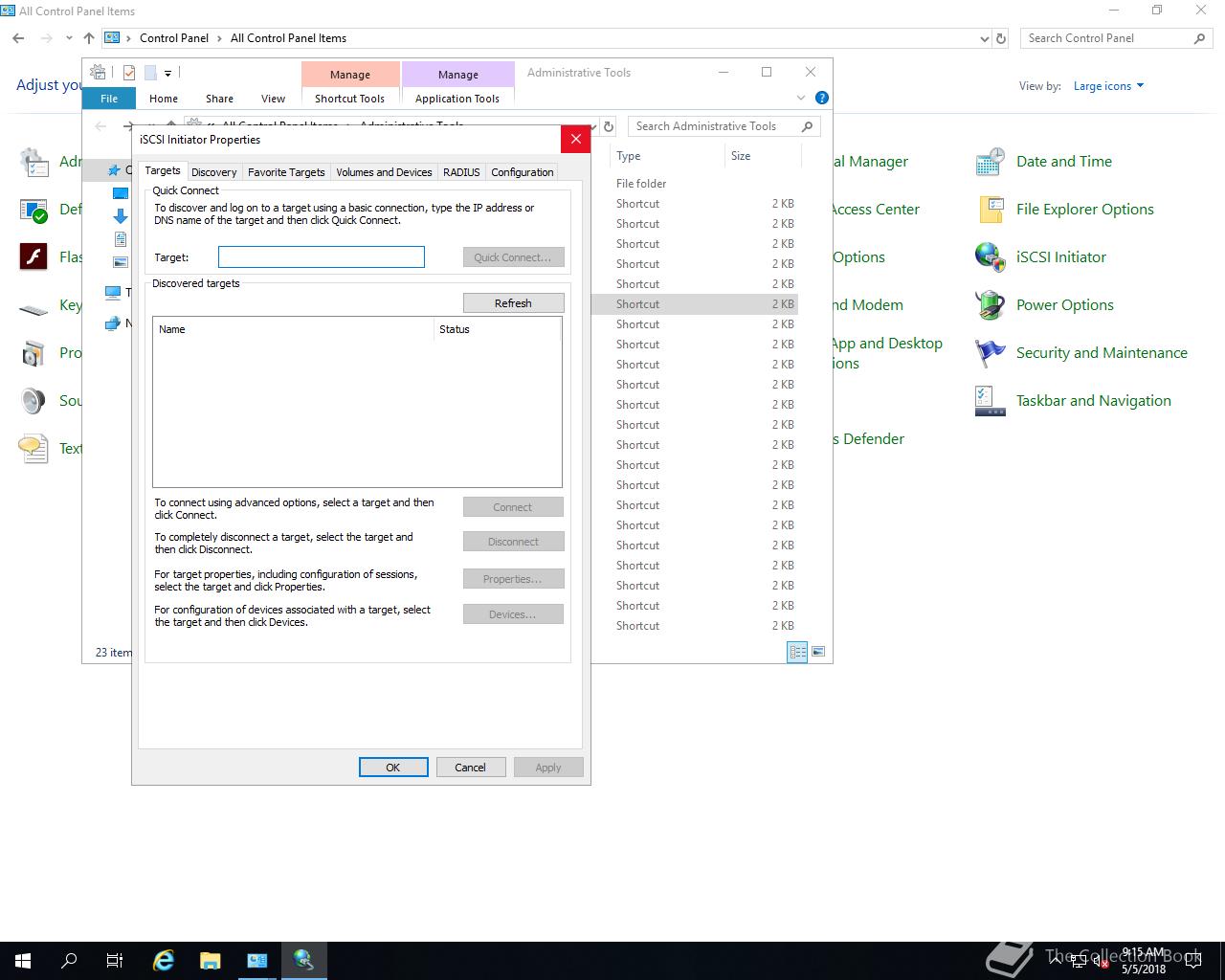This screenshot has width=1225, height=980.
Task: Click the Properties quick-access toolbar checkmark icon
Action: (x=129, y=73)
